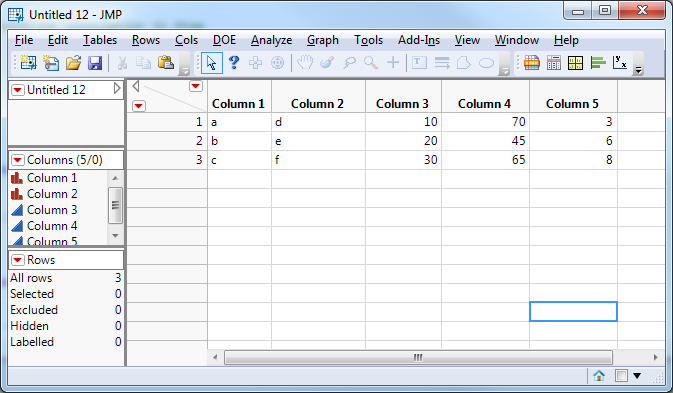Image resolution: width=673 pixels, height=393 pixels.
Task: Click the Cut scissors icon
Action: click(122, 63)
